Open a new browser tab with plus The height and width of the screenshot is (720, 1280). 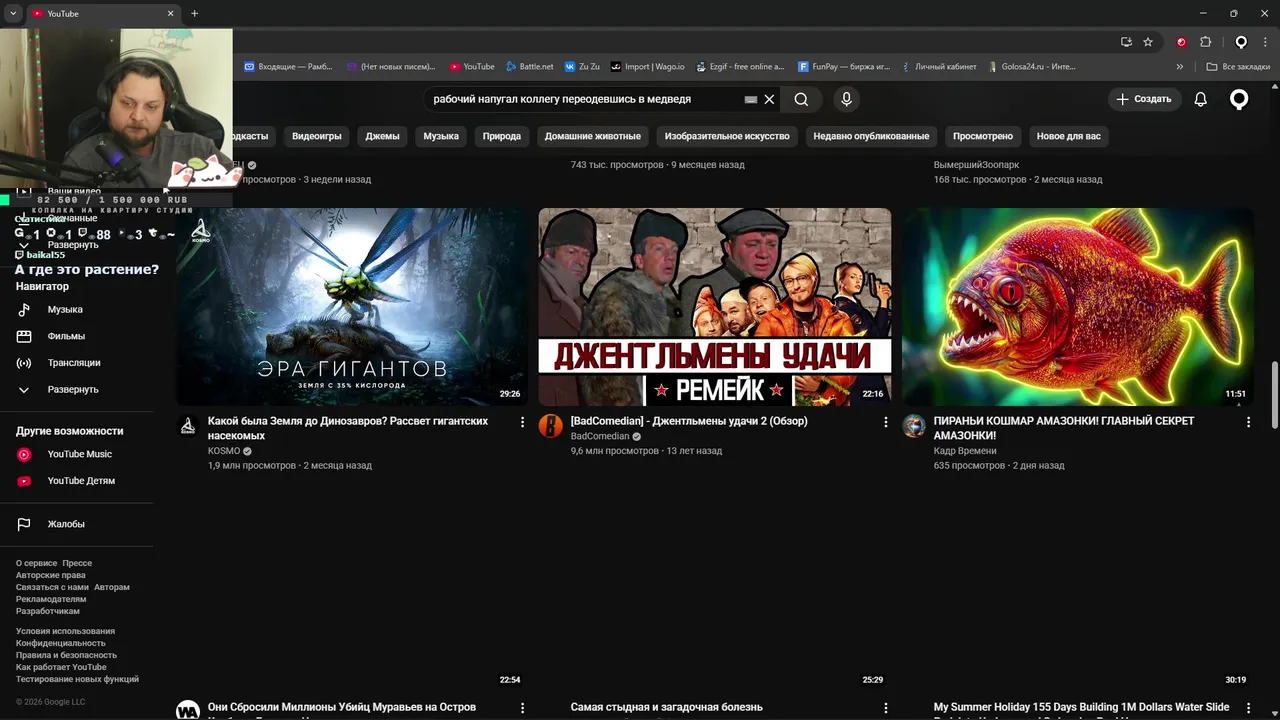[194, 13]
